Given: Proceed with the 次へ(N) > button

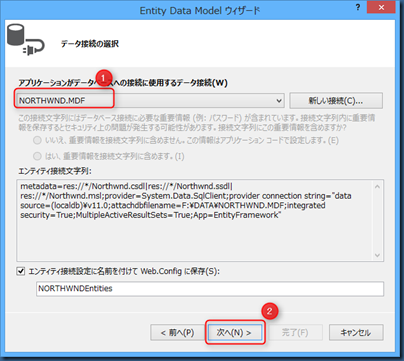Looking at the screenshot, I should (235, 333).
